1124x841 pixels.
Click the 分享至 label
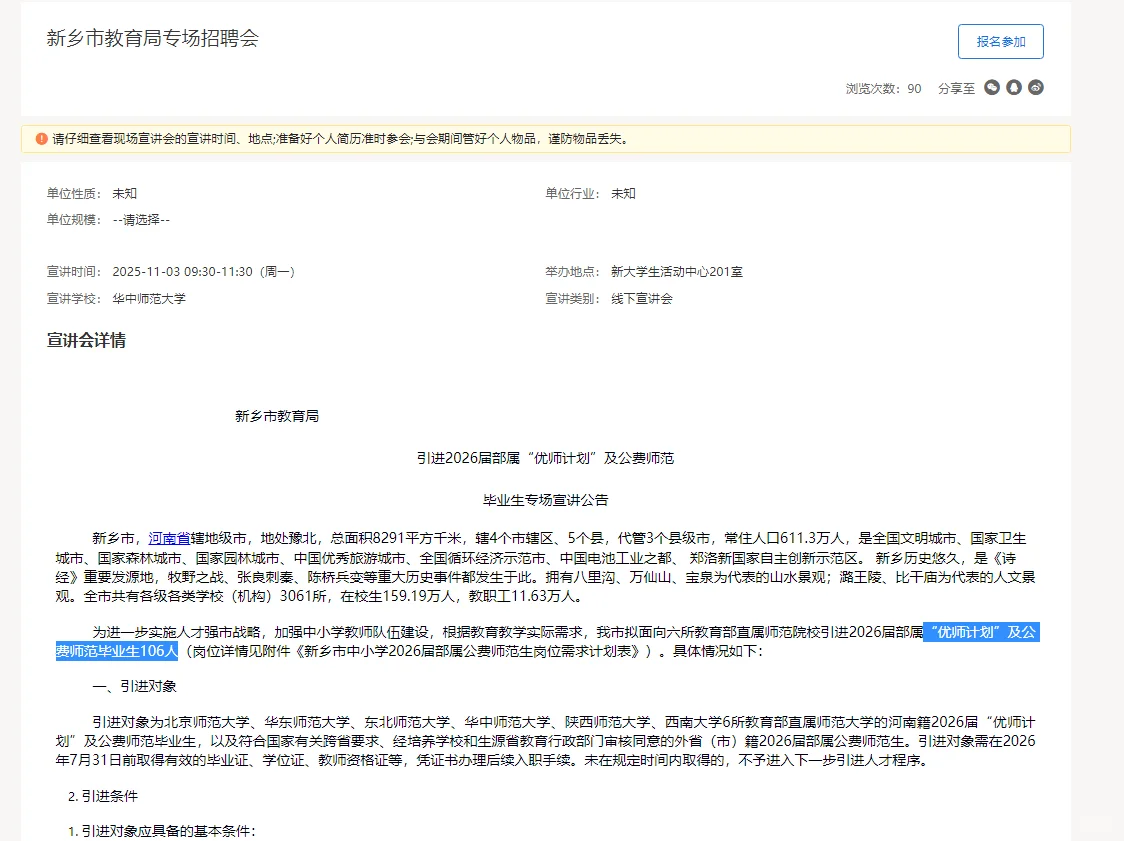coord(956,89)
